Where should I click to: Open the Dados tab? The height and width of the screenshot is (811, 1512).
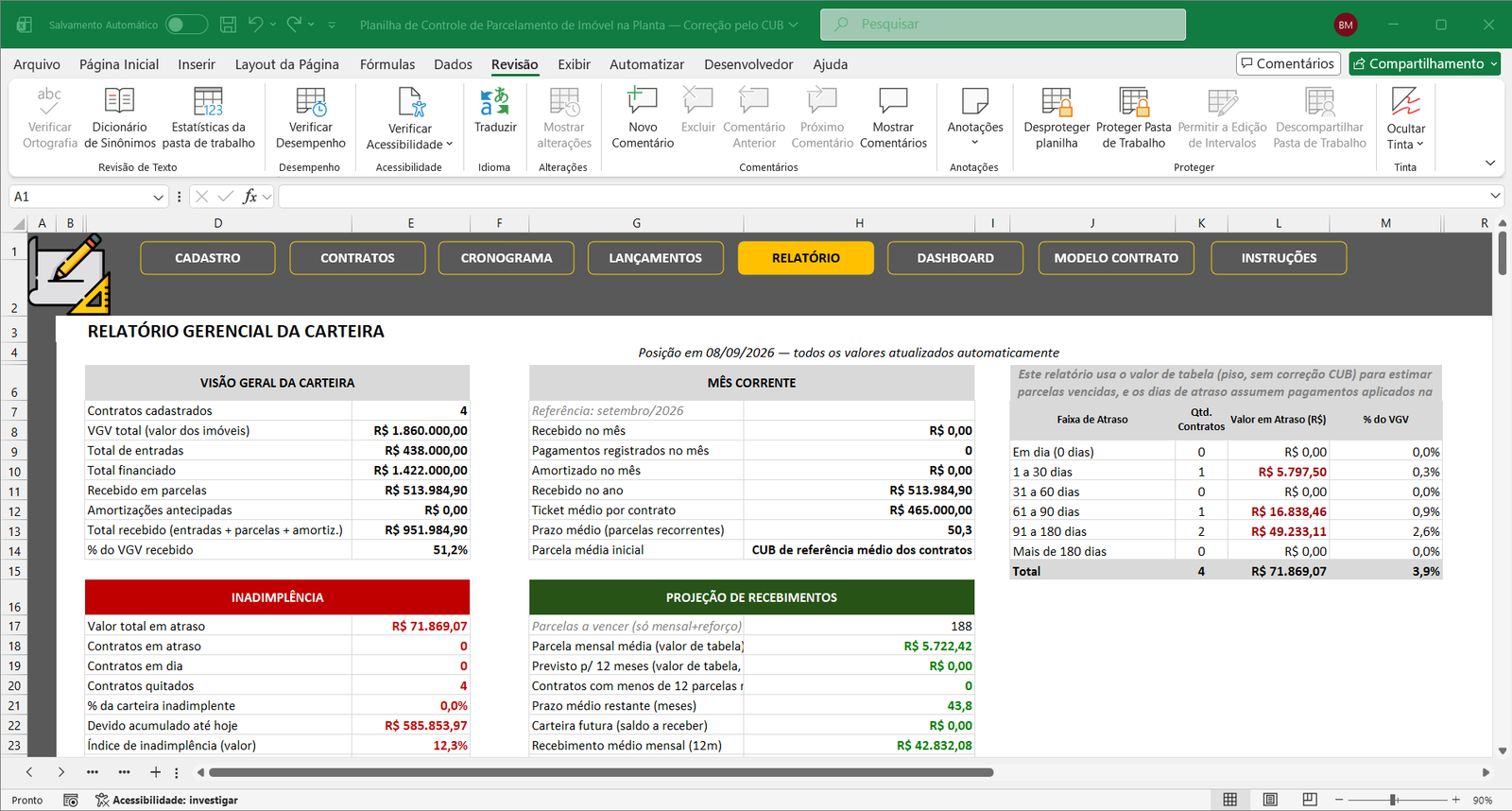tap(453, 64)
